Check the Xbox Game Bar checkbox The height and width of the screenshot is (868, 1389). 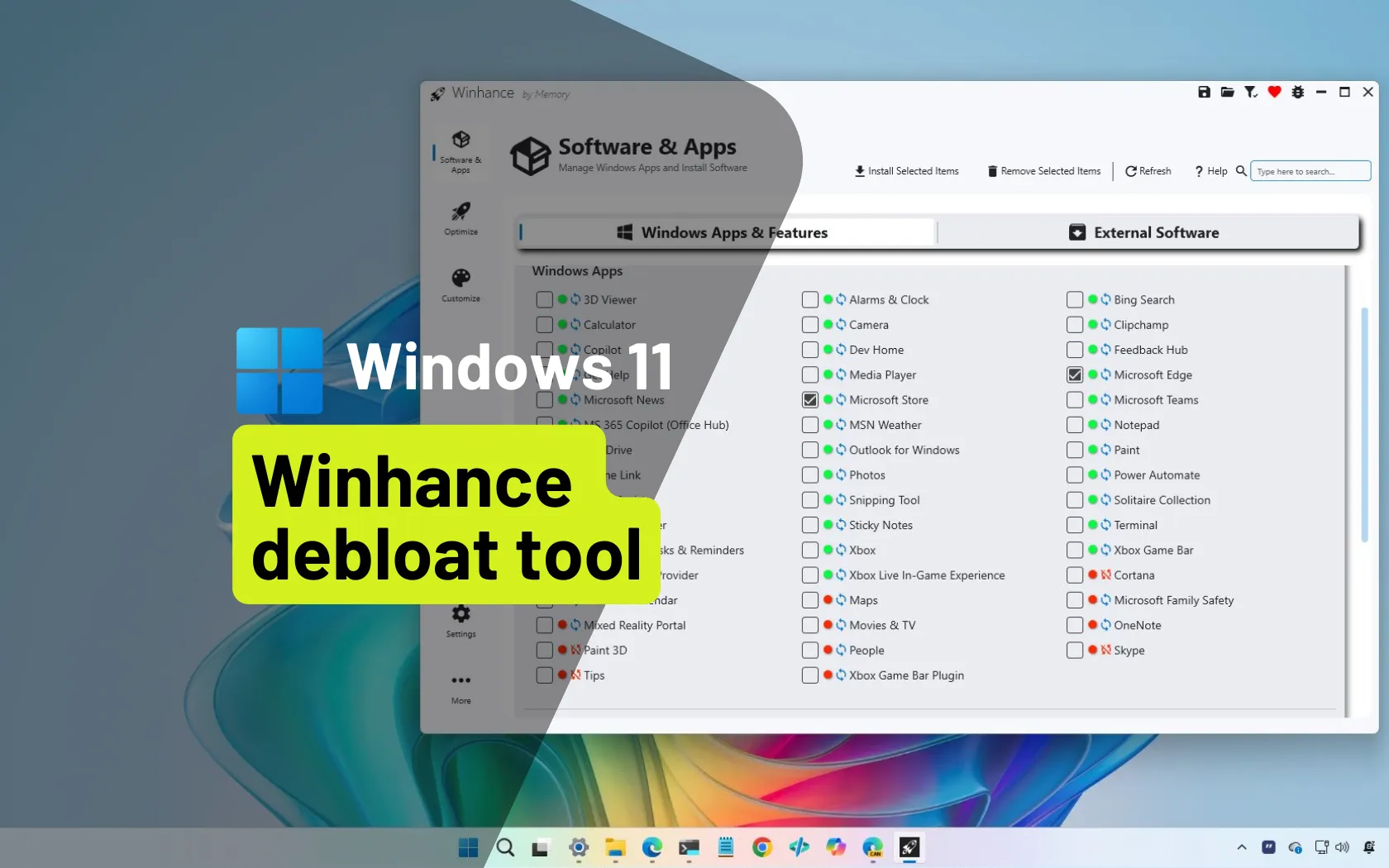point(1075,550)
